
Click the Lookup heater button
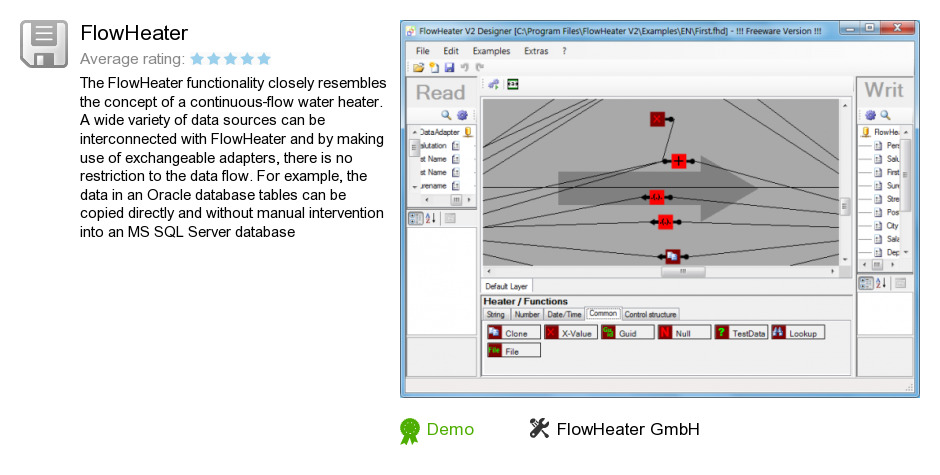coord(798,333)
